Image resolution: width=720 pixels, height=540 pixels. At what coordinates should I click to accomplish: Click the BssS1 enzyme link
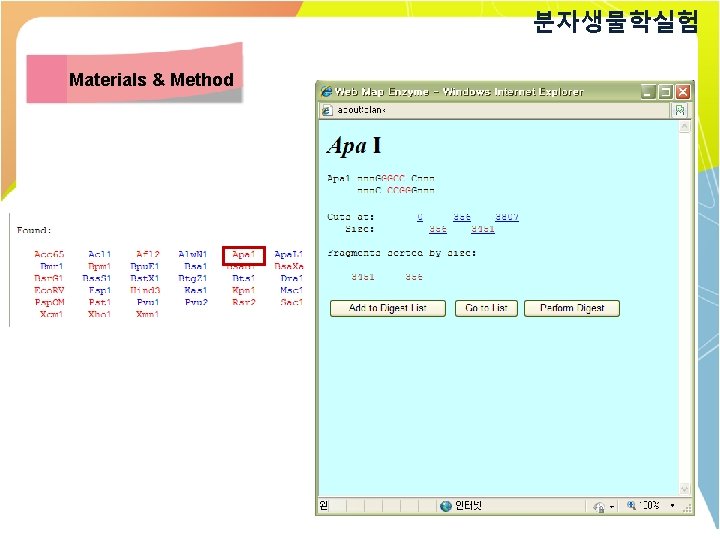[x=97, y=278]
